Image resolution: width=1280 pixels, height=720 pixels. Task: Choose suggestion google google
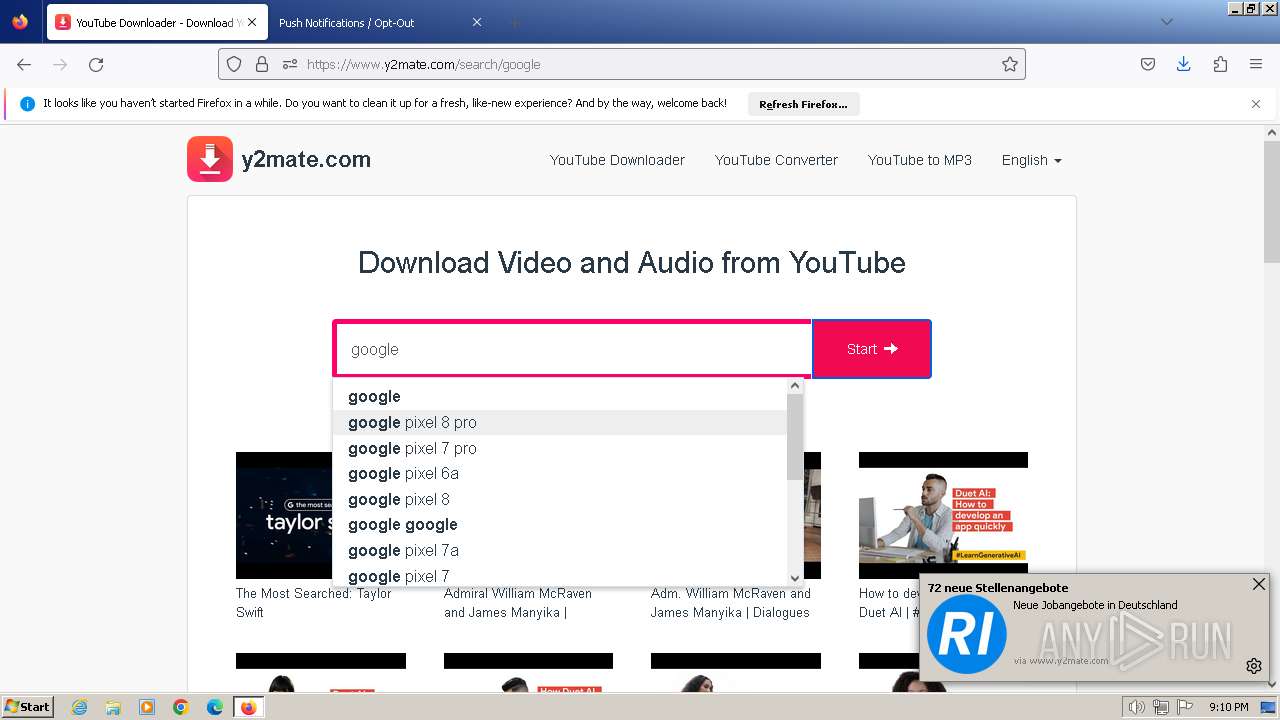(560, 525)
